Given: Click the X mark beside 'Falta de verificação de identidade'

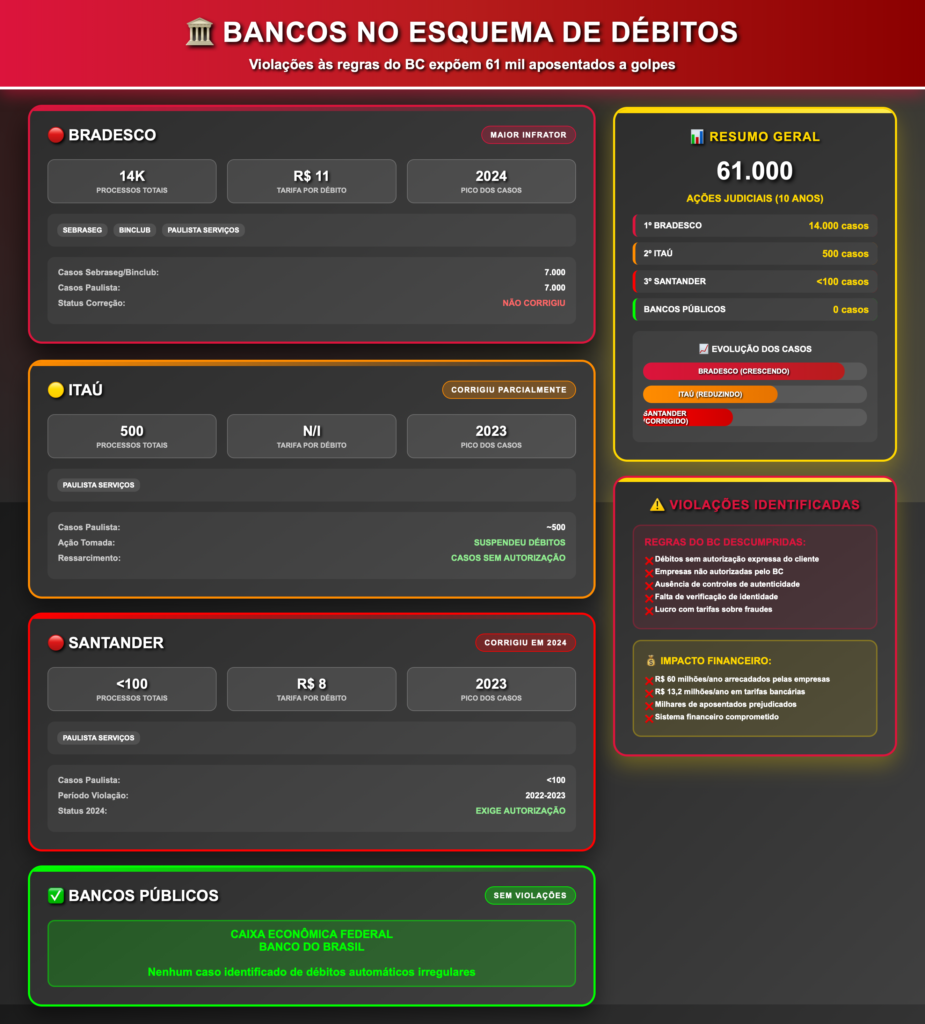Looking at the screenshot, I should tap(649, 598).
